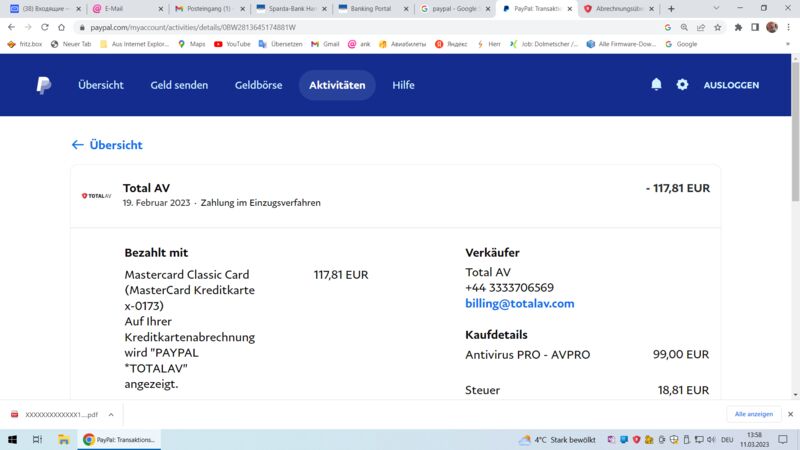Open the browser extensions puzzle icon
This screenshot has width=800, height=450.
pyautogui.click(x=738, y=28)
